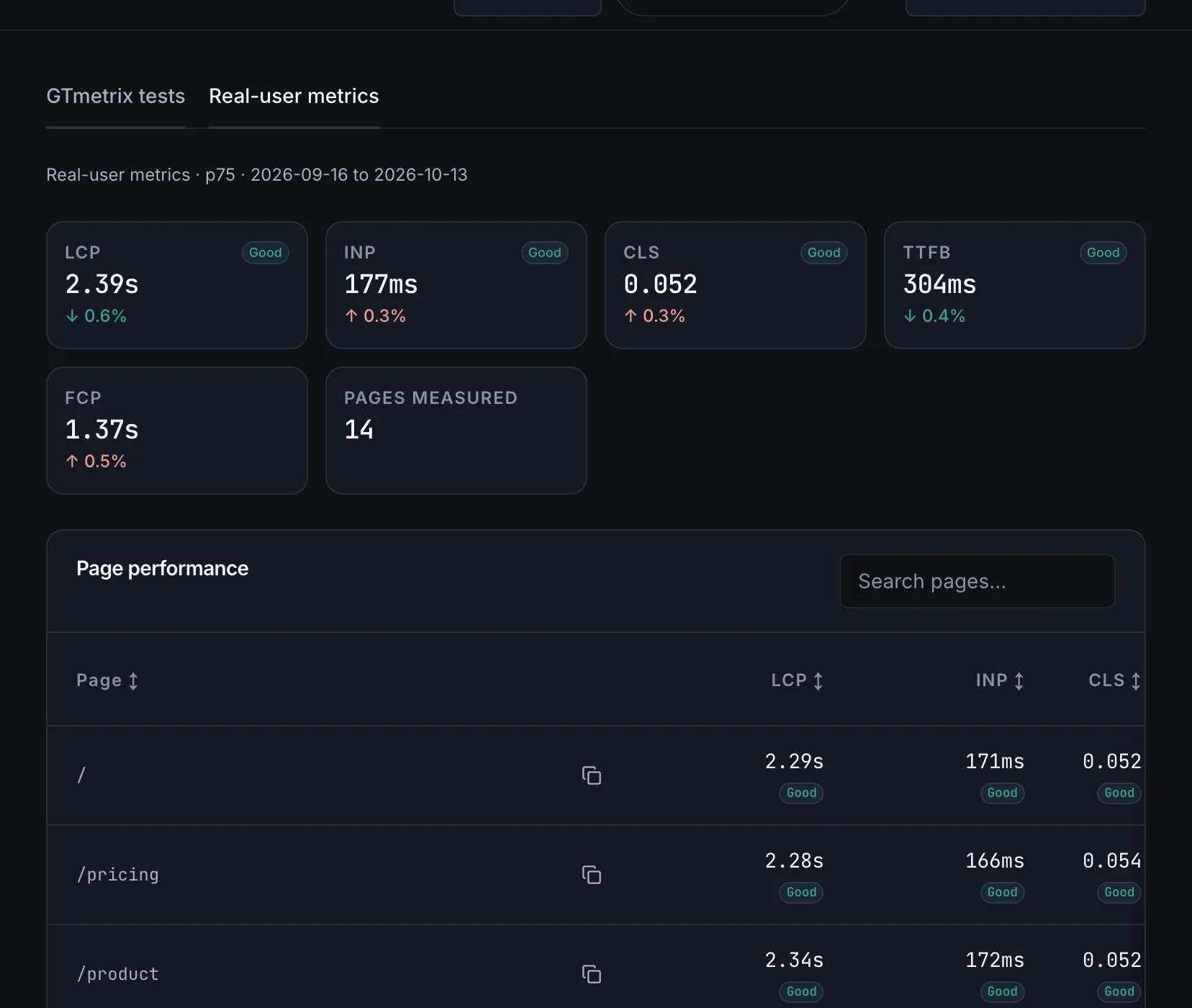1192x1008 pixels.
Task: Click the 0.4% decrease on TTFB card
Action: click(x=934, y=316)
